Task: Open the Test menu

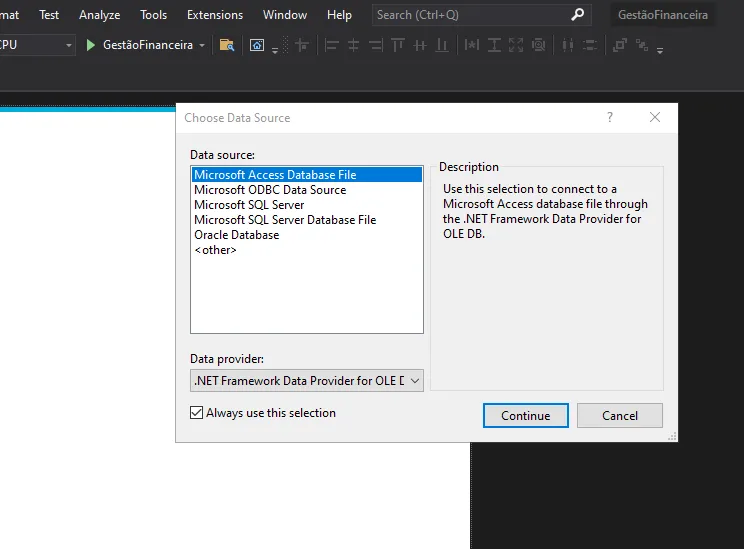Action: [49, 15]
